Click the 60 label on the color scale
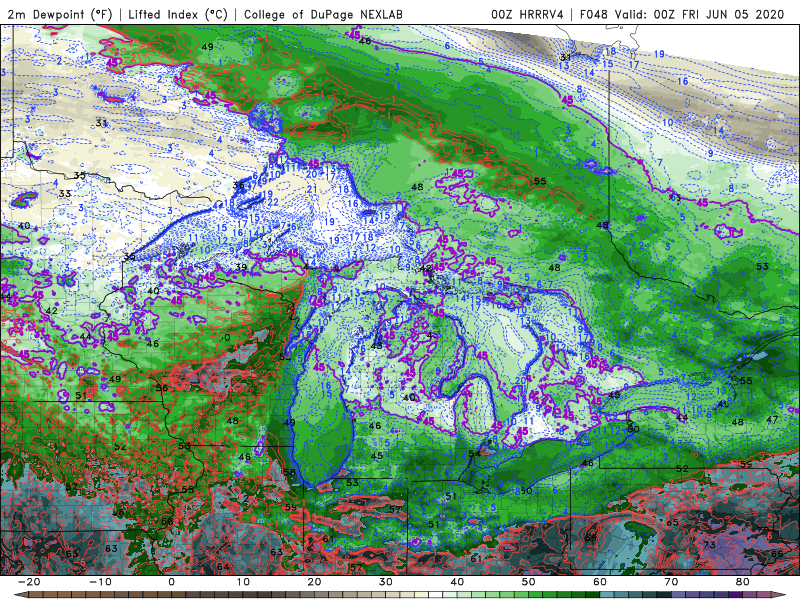This screenshot has width=800, height=600. click(600, 582)
